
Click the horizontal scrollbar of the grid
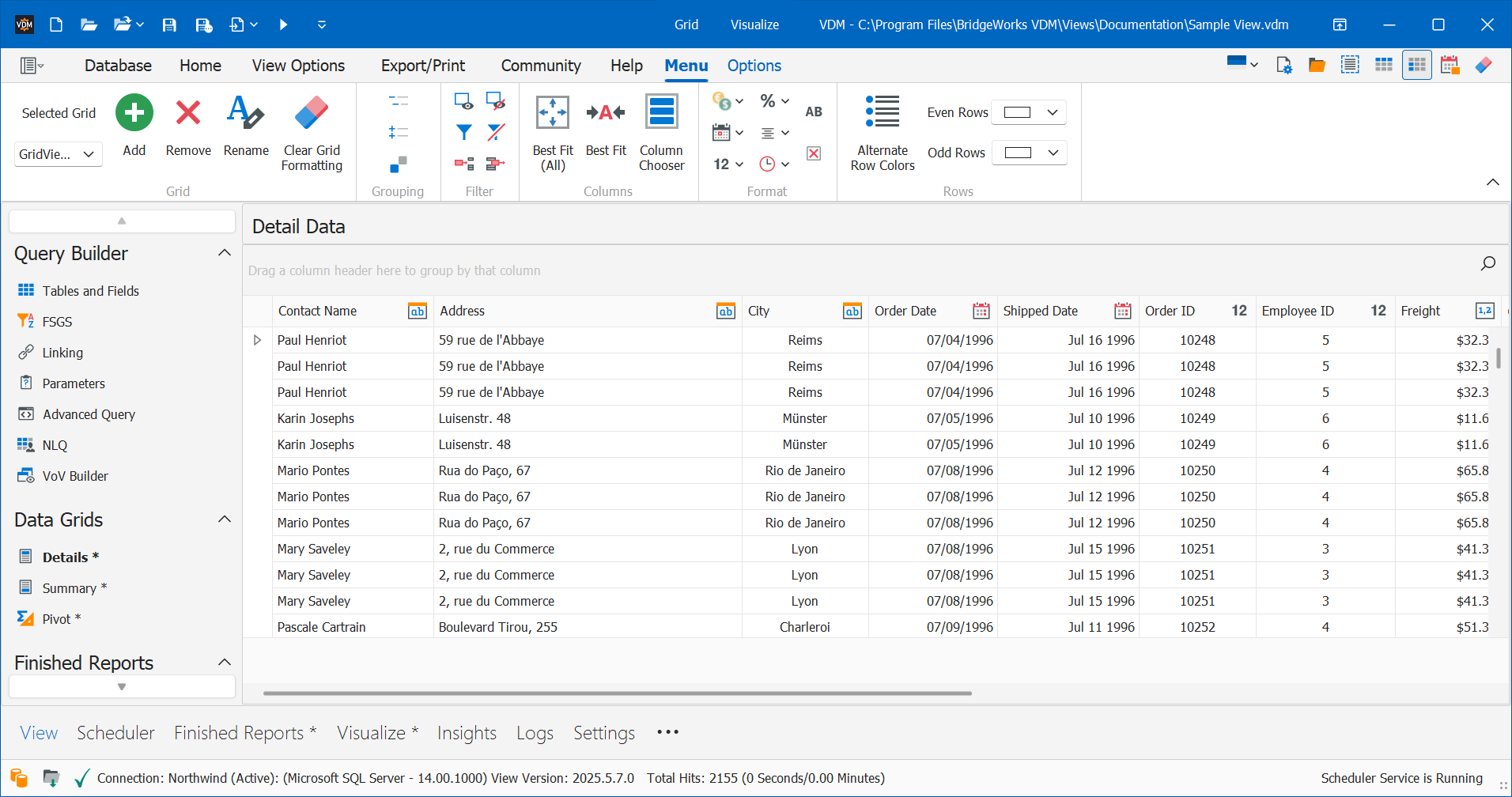coord(617,693)
